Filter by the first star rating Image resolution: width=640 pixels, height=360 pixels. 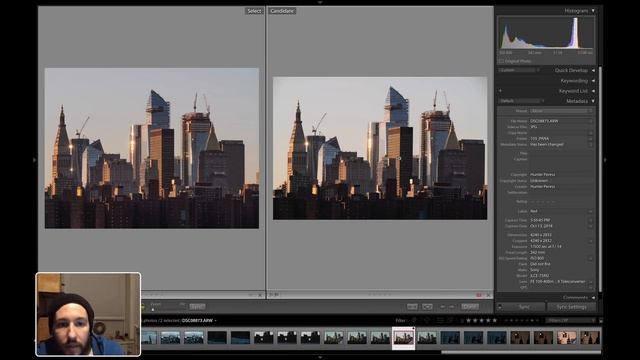(469, 320)
